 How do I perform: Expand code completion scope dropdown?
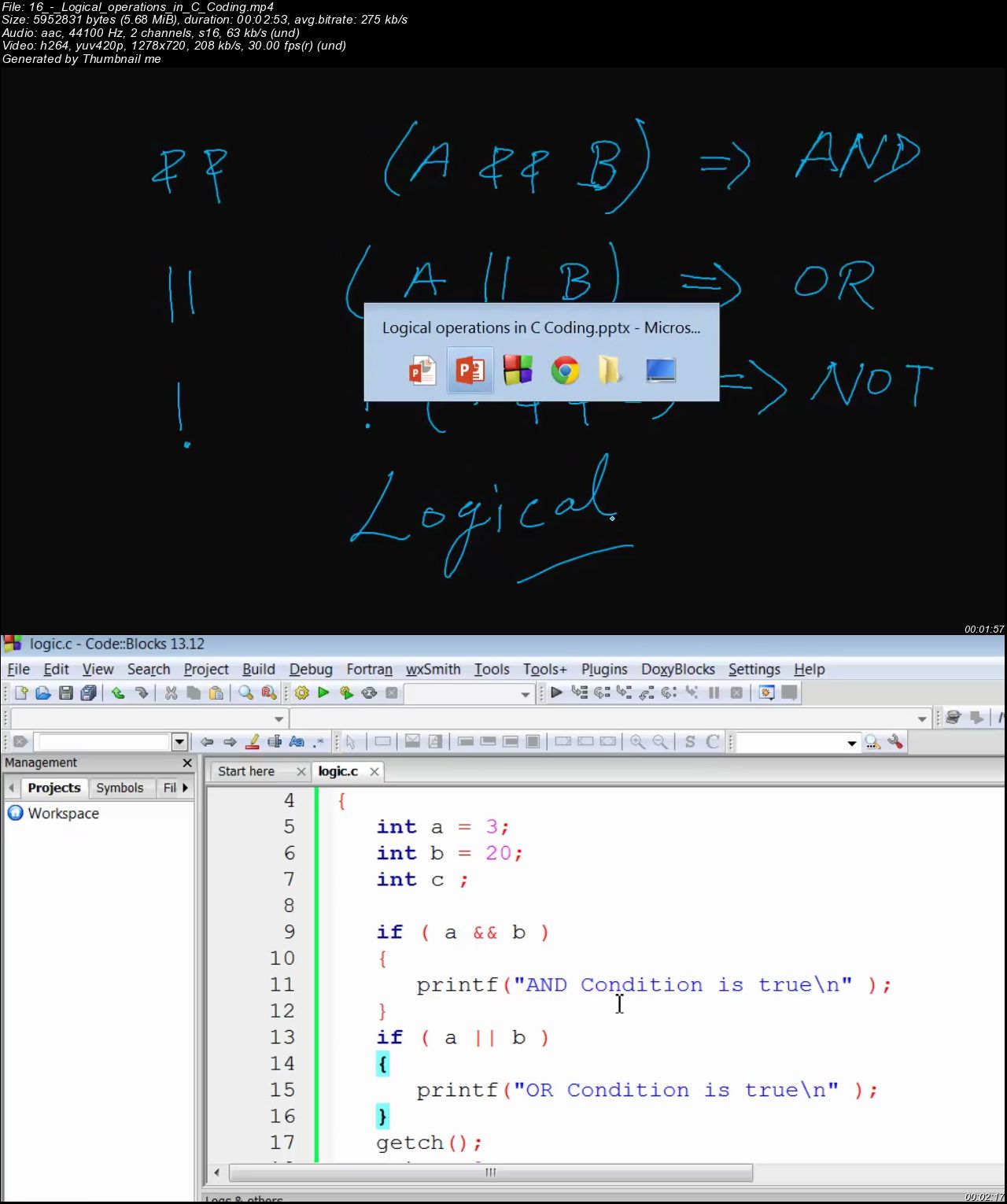tap(278, 718)
